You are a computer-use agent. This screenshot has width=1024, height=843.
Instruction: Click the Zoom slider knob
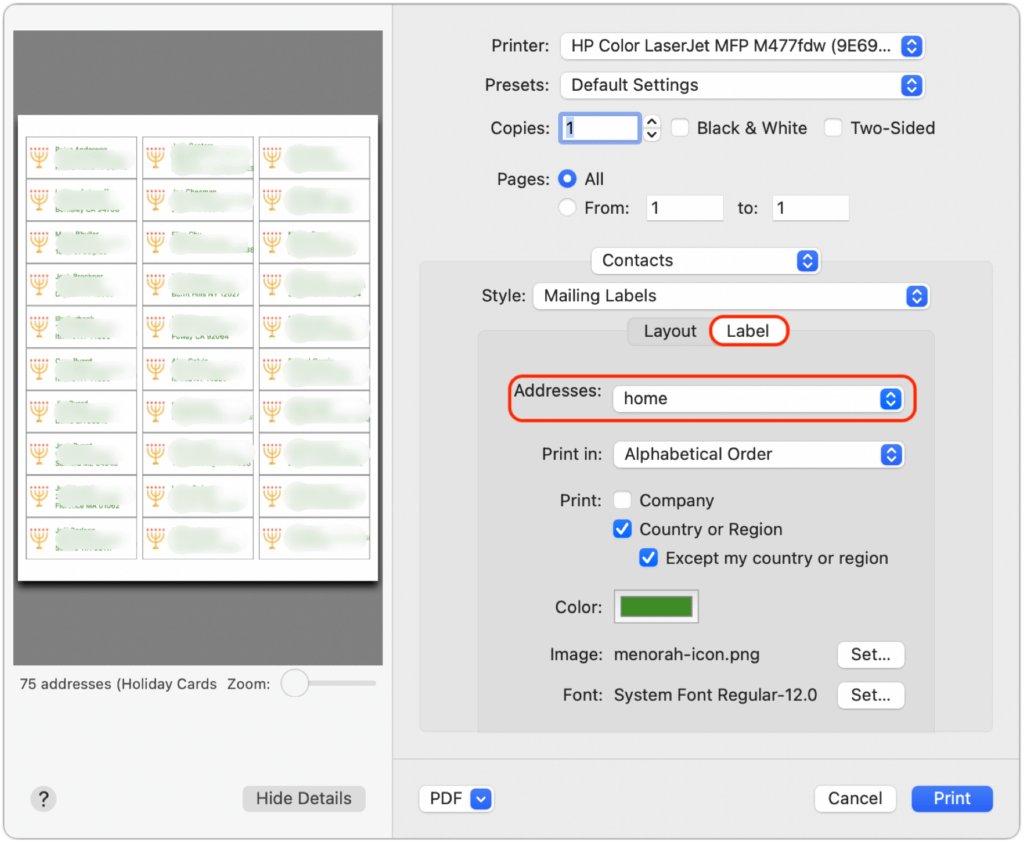point(295,683)
